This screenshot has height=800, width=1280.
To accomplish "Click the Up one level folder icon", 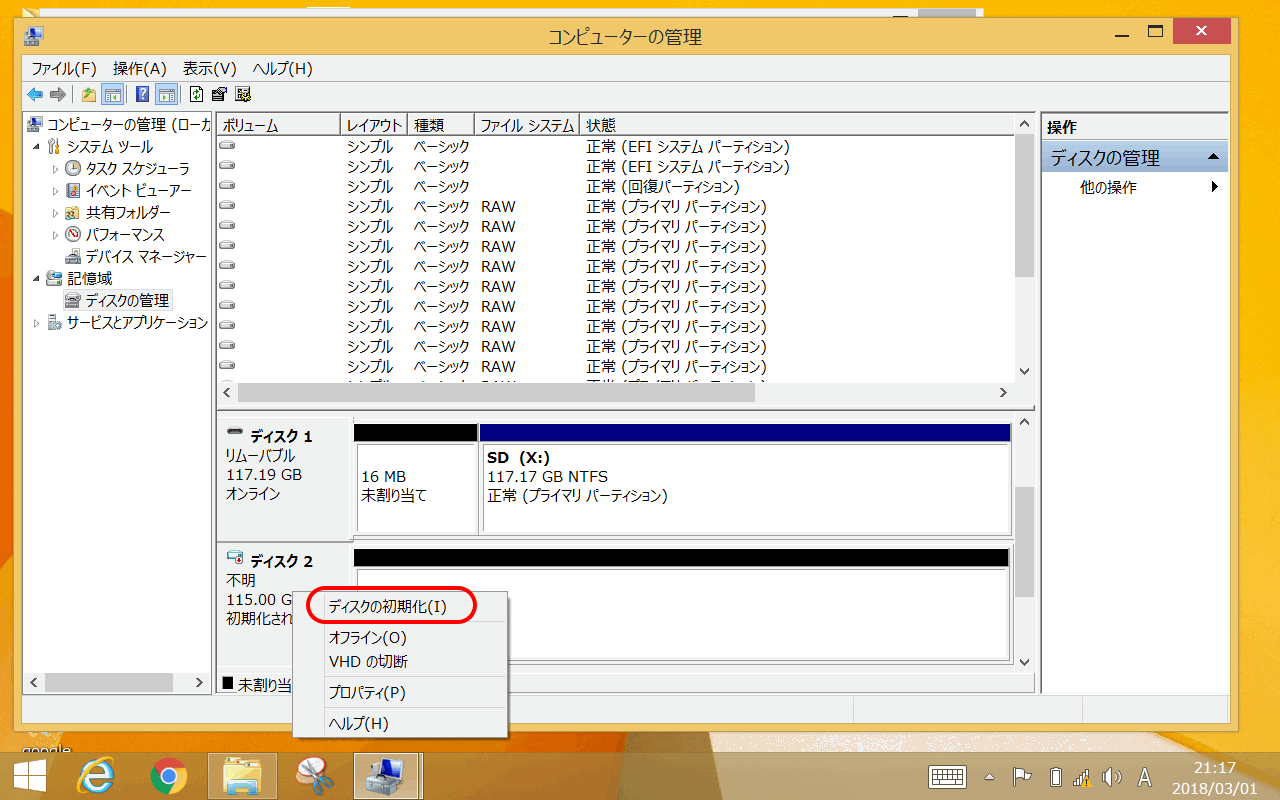I will click(x=89, y=95).
